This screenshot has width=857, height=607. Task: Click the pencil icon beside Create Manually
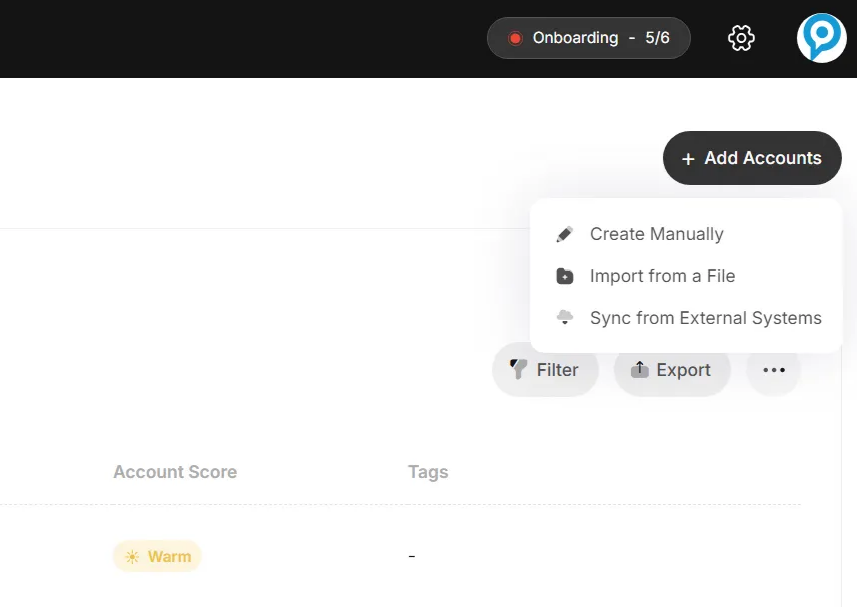coord(565,234)
